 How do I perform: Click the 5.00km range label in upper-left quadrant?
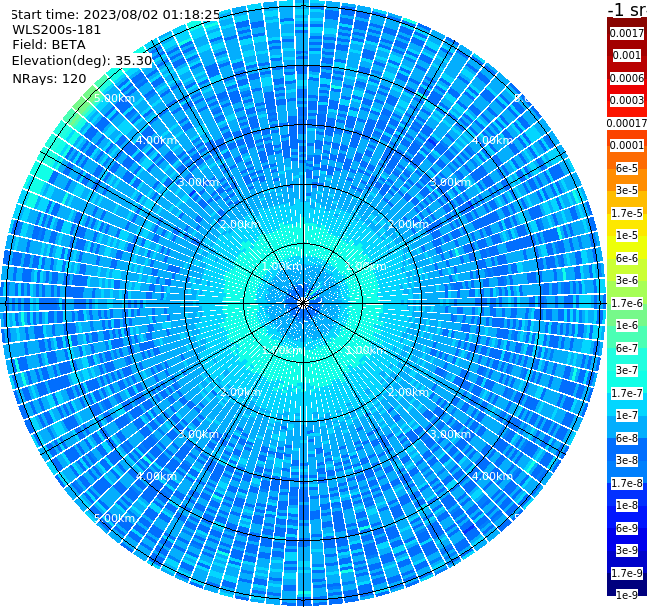[115, 98]
